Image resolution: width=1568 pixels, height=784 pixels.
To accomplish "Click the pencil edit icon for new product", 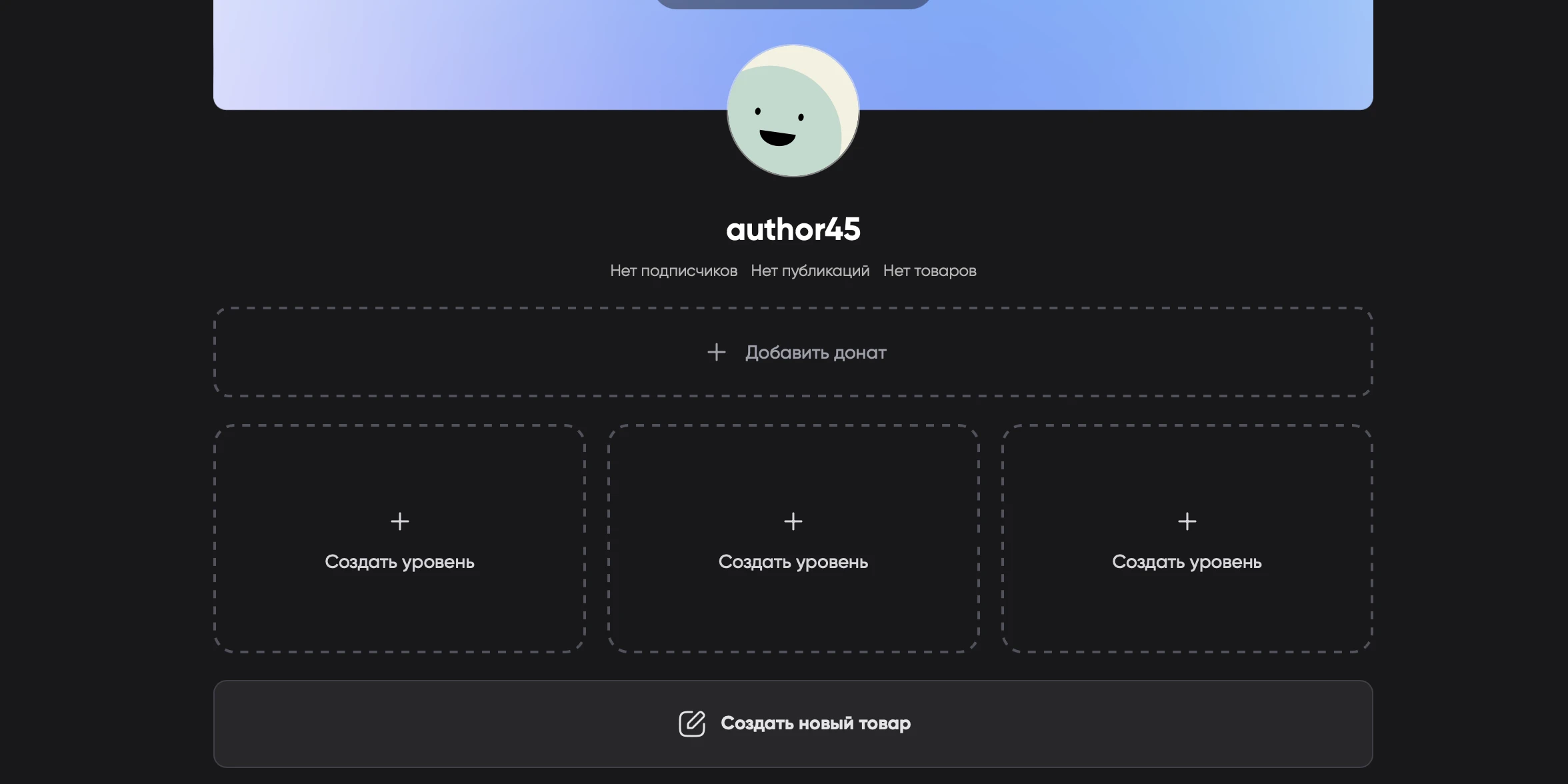I will pos(691,723).
